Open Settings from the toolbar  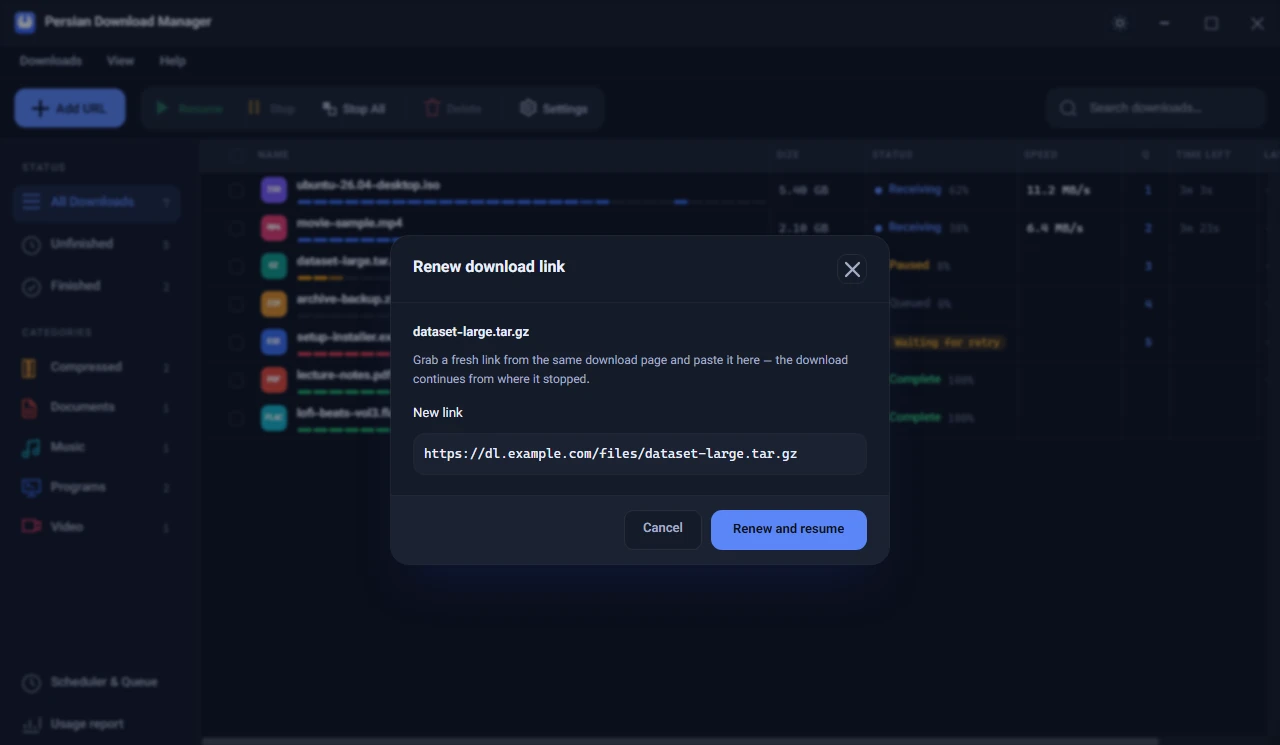(554, 108)
